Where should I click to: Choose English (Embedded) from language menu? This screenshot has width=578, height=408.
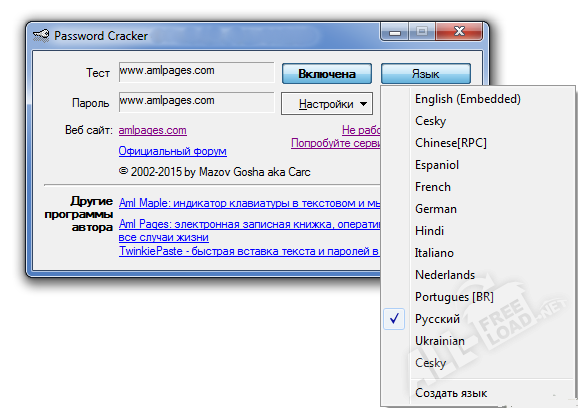tap(467, 99)
